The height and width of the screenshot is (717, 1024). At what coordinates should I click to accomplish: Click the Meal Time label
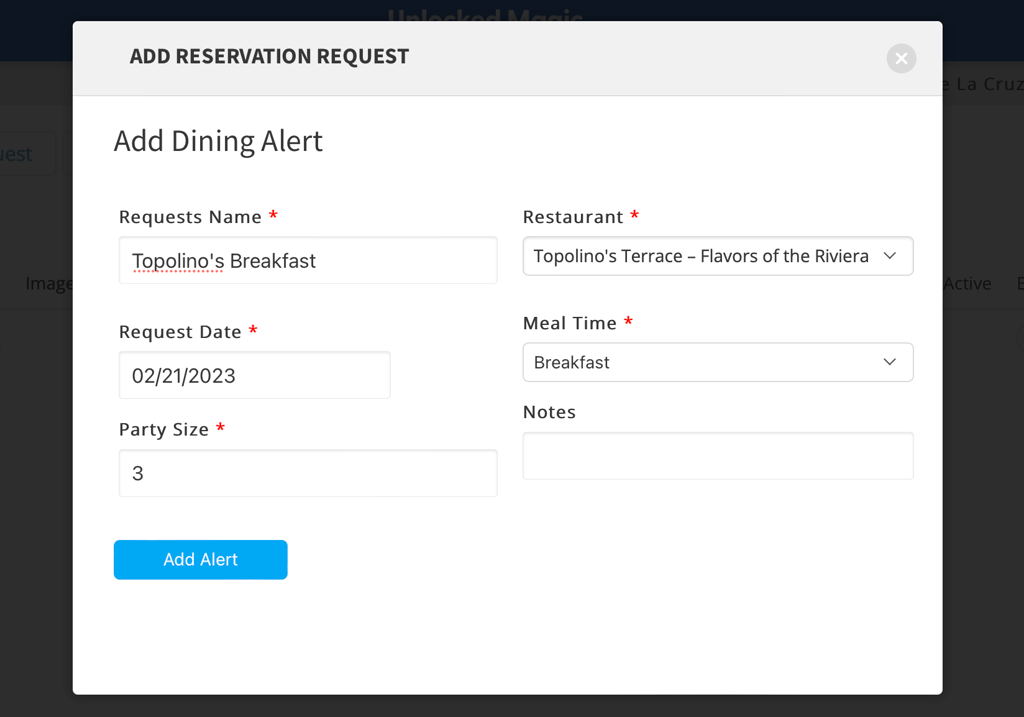[570, 323]
